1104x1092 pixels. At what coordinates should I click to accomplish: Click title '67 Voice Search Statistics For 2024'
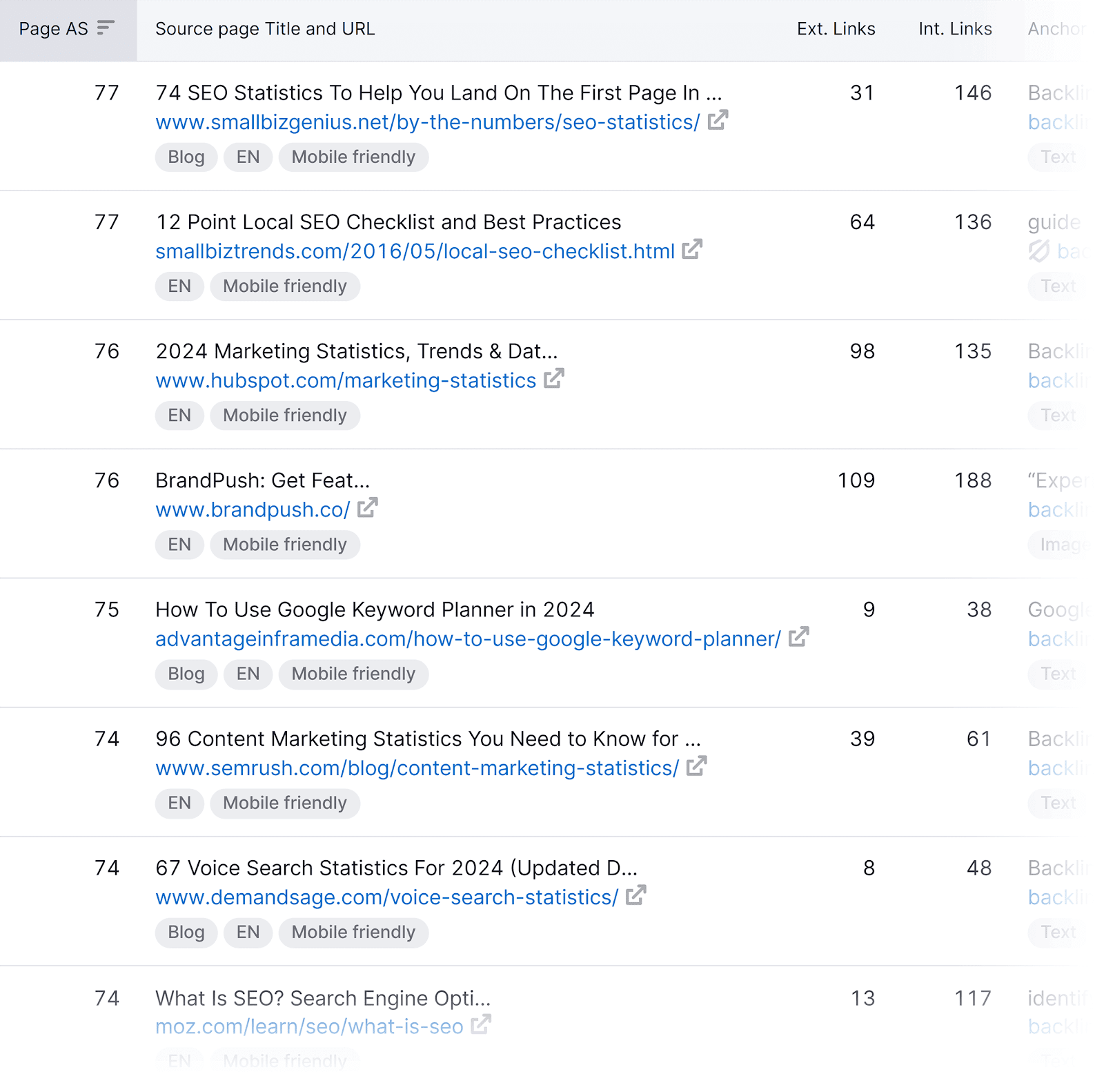pyautogui.click(x=396, y=868)
